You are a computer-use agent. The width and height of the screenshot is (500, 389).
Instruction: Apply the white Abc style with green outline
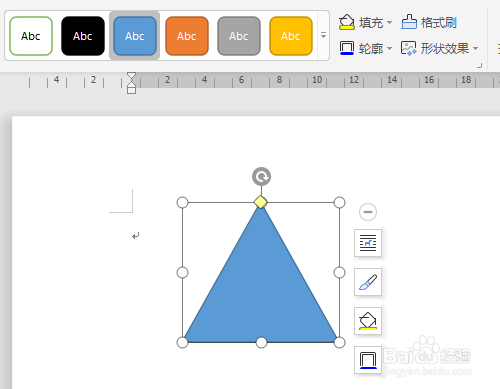click(31, 36)
